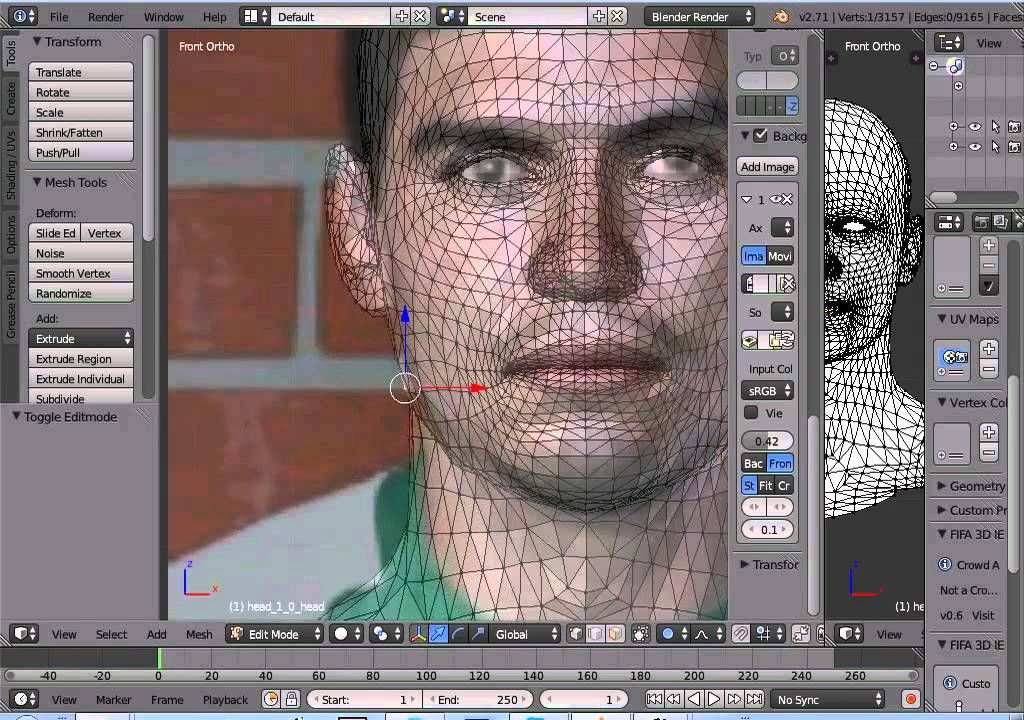
Task: Select vertex select mode icon
Action: tap(575, 634)
